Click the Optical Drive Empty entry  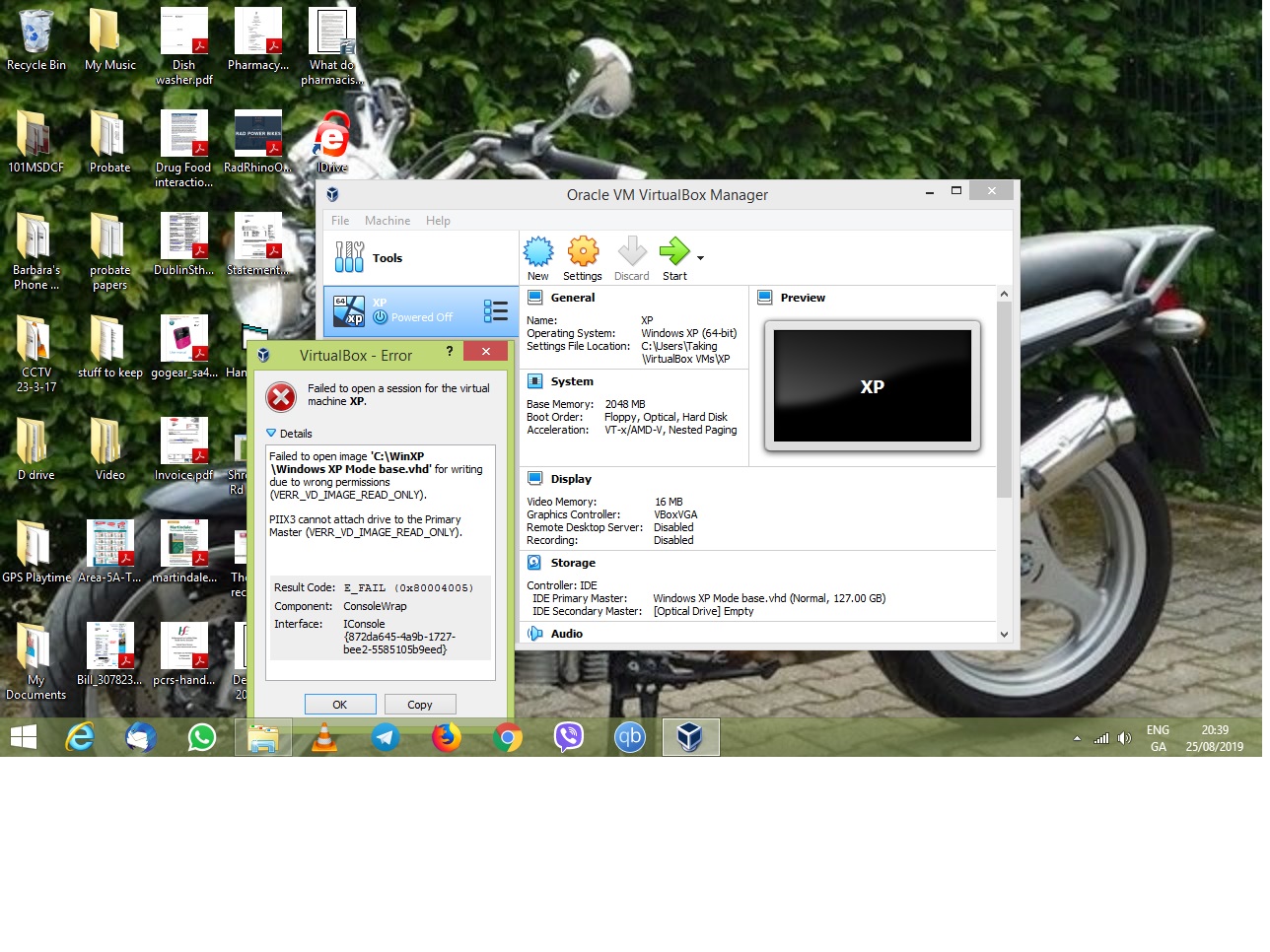(703, 611)
